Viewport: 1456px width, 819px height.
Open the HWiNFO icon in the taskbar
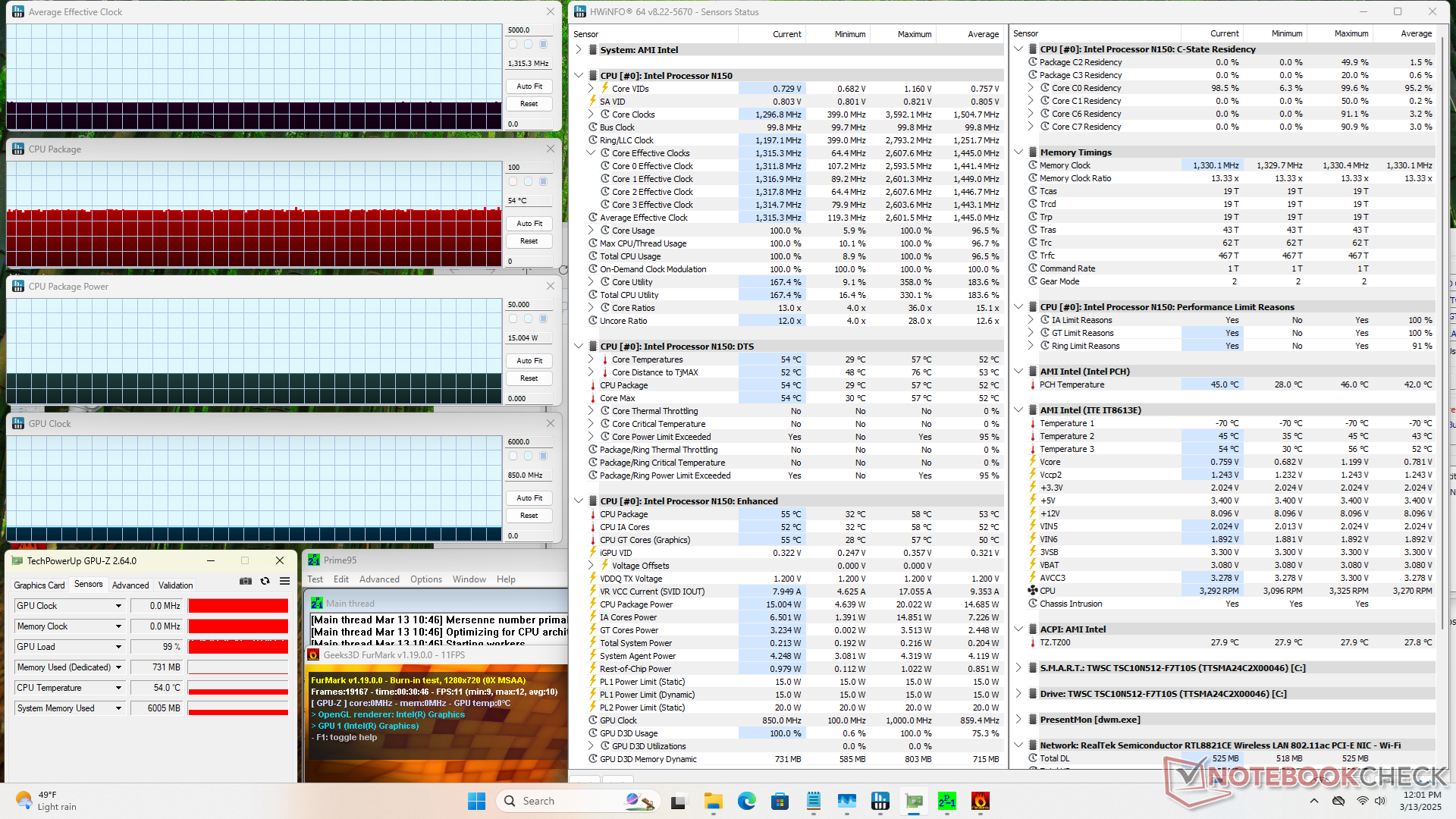(x=880, y=801)
